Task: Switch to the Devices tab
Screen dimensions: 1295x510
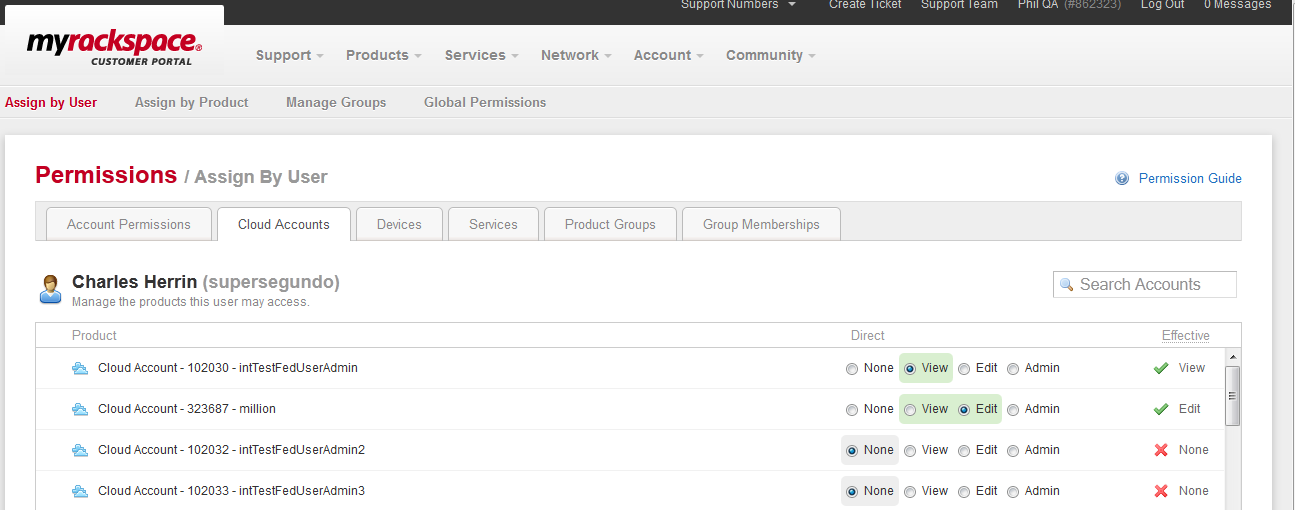Action: tap(399, 224)
